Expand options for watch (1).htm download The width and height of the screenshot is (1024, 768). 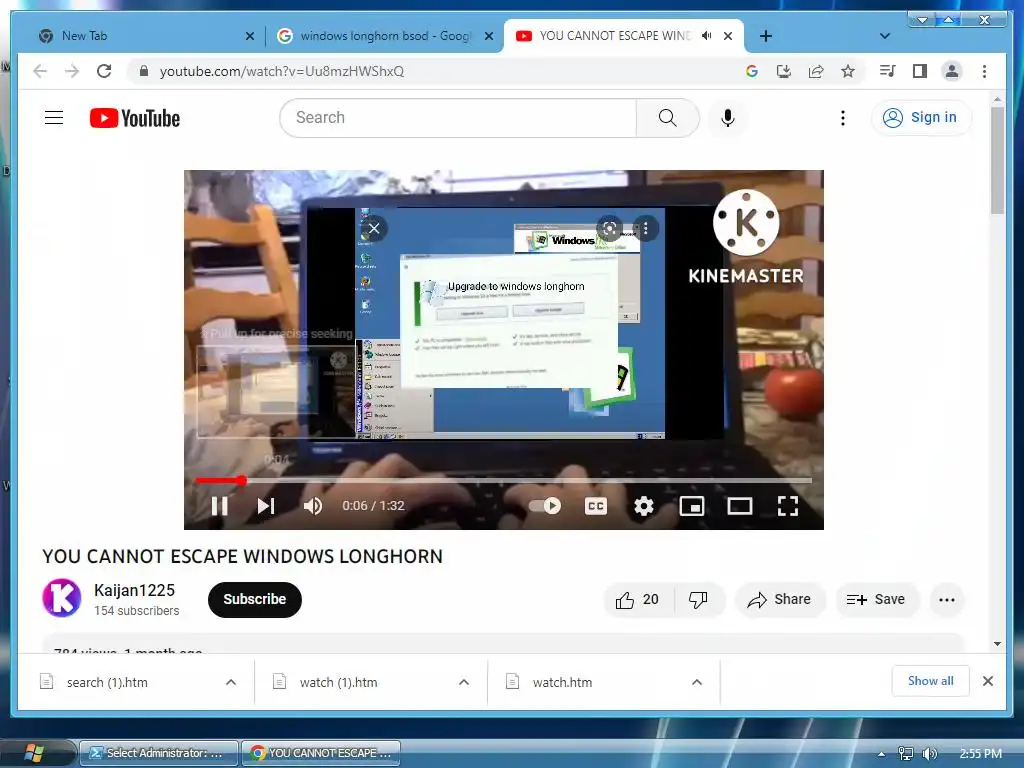coord(464,682)
